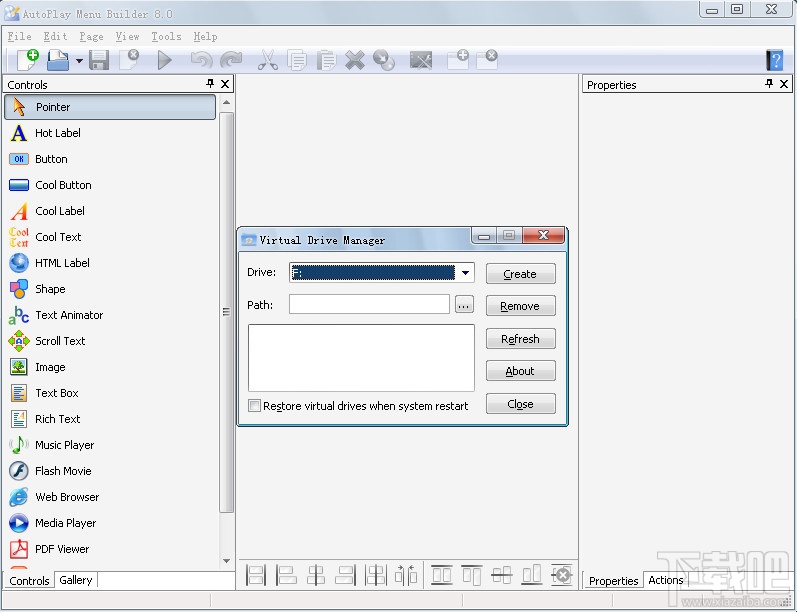
Task: Click the New project toolbar icon
Action: coord(28,60)
